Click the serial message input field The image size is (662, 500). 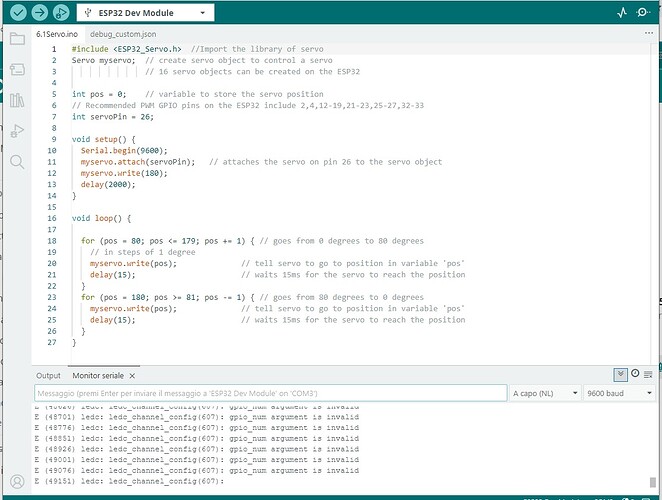click(271, 393)
